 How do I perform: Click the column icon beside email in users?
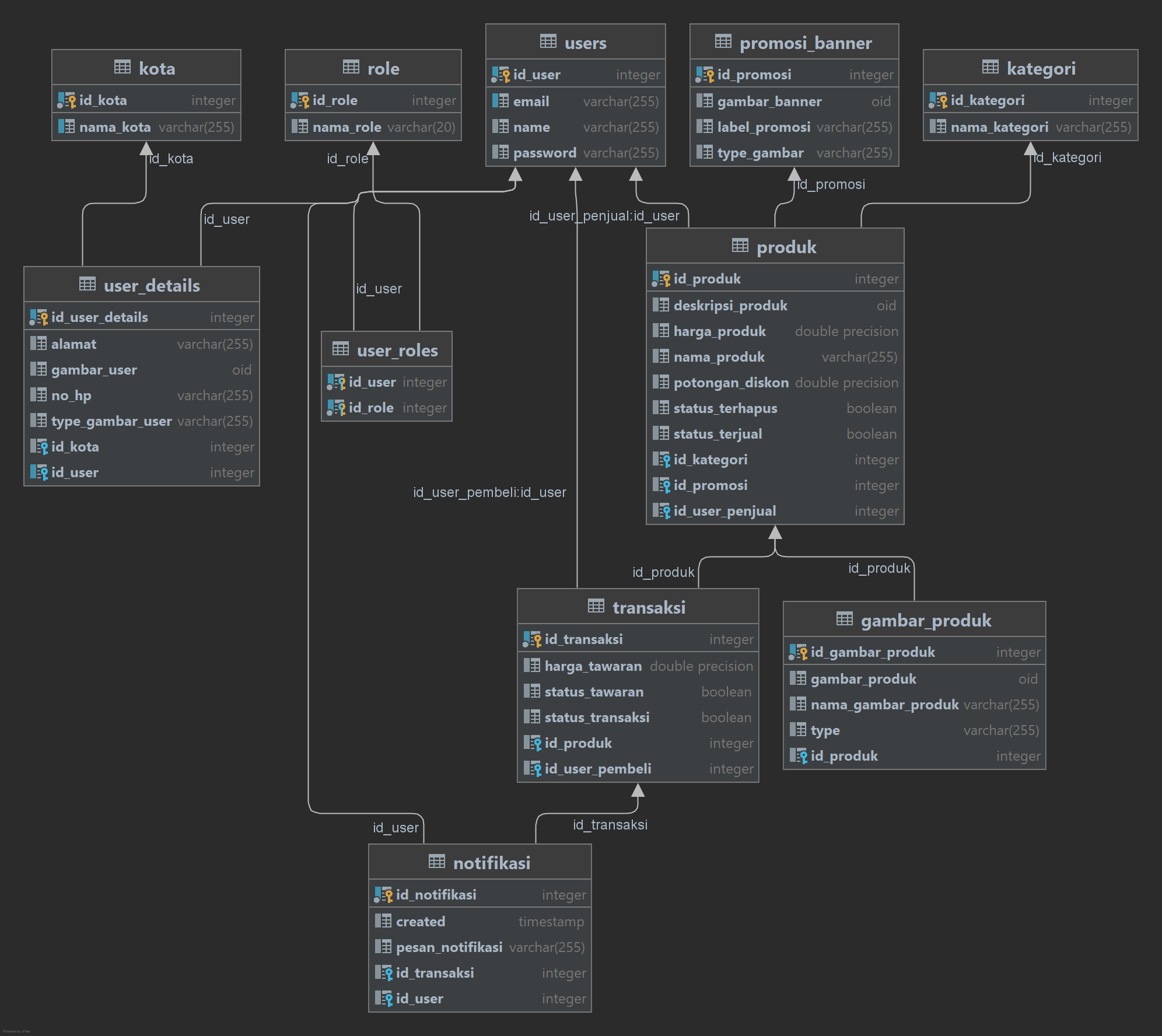tap(500, 101)
